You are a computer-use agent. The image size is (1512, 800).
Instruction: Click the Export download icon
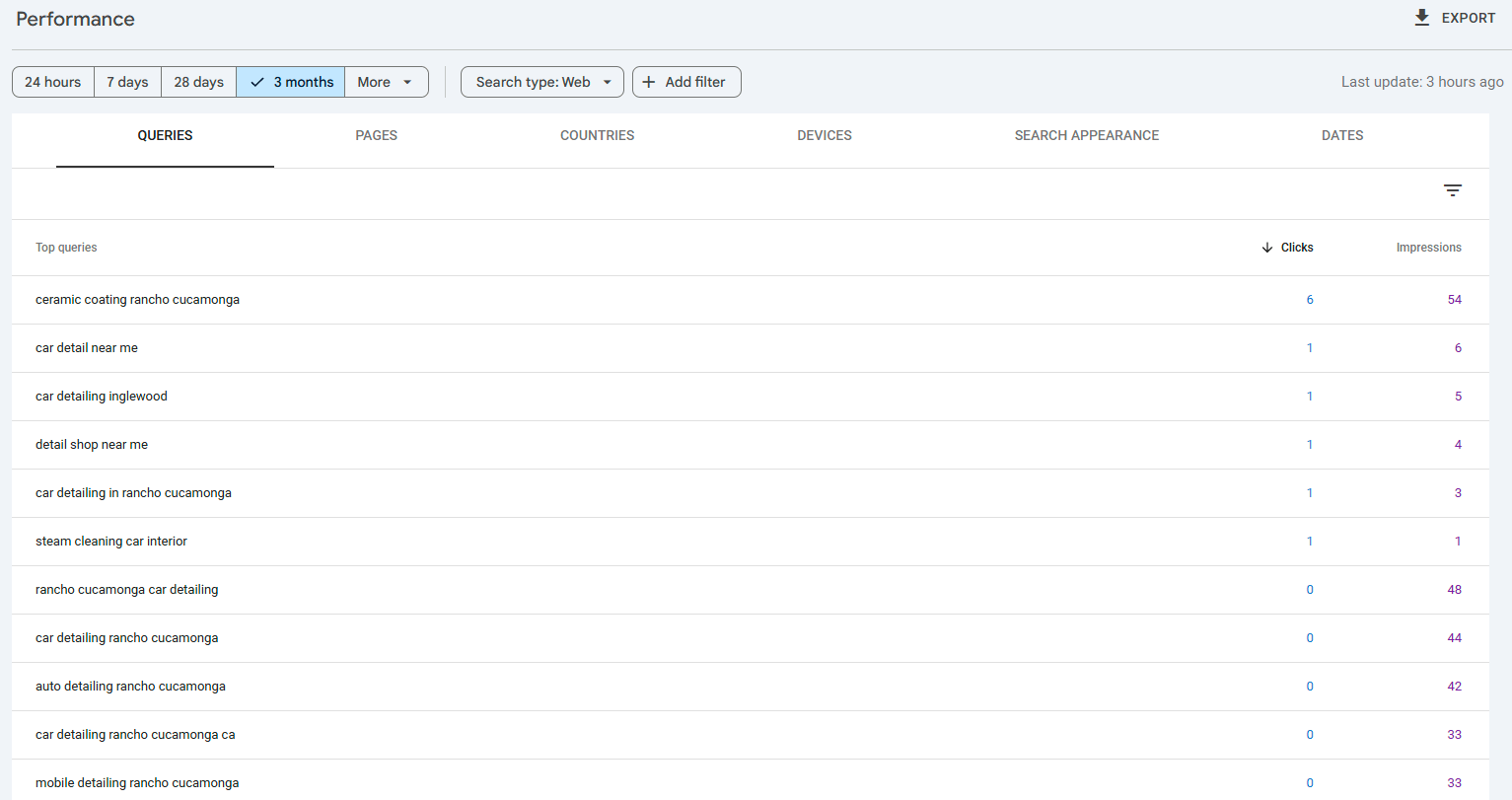[x=1421, y=17]
